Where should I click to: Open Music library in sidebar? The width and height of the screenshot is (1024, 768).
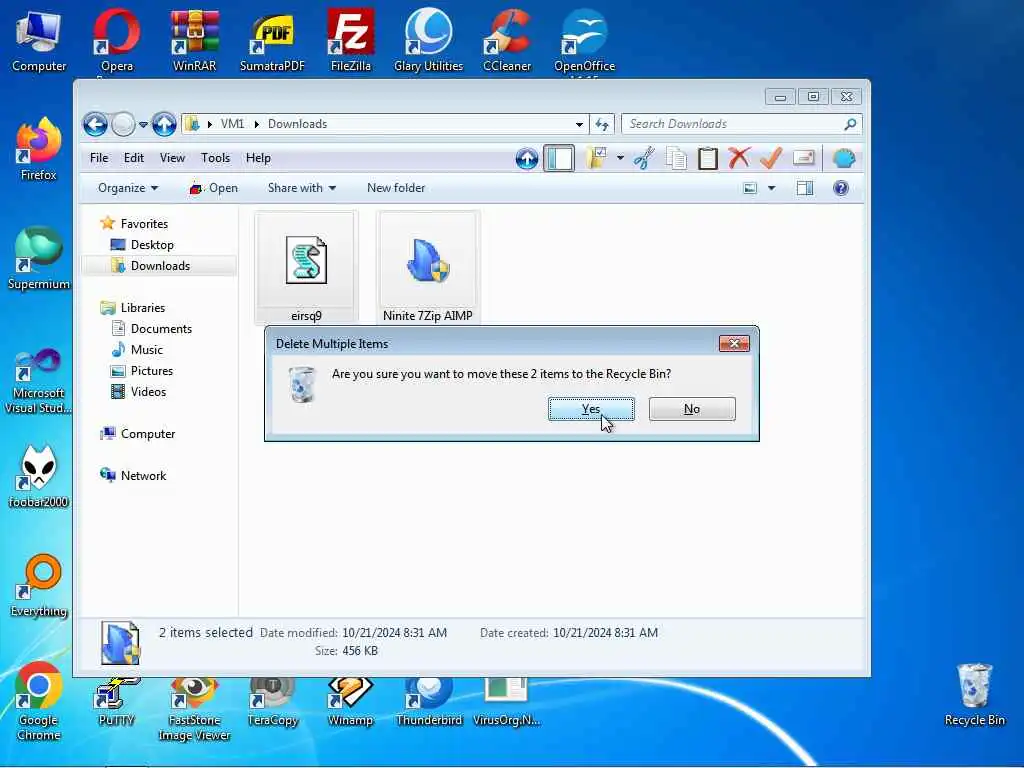[x=146, y=349]
